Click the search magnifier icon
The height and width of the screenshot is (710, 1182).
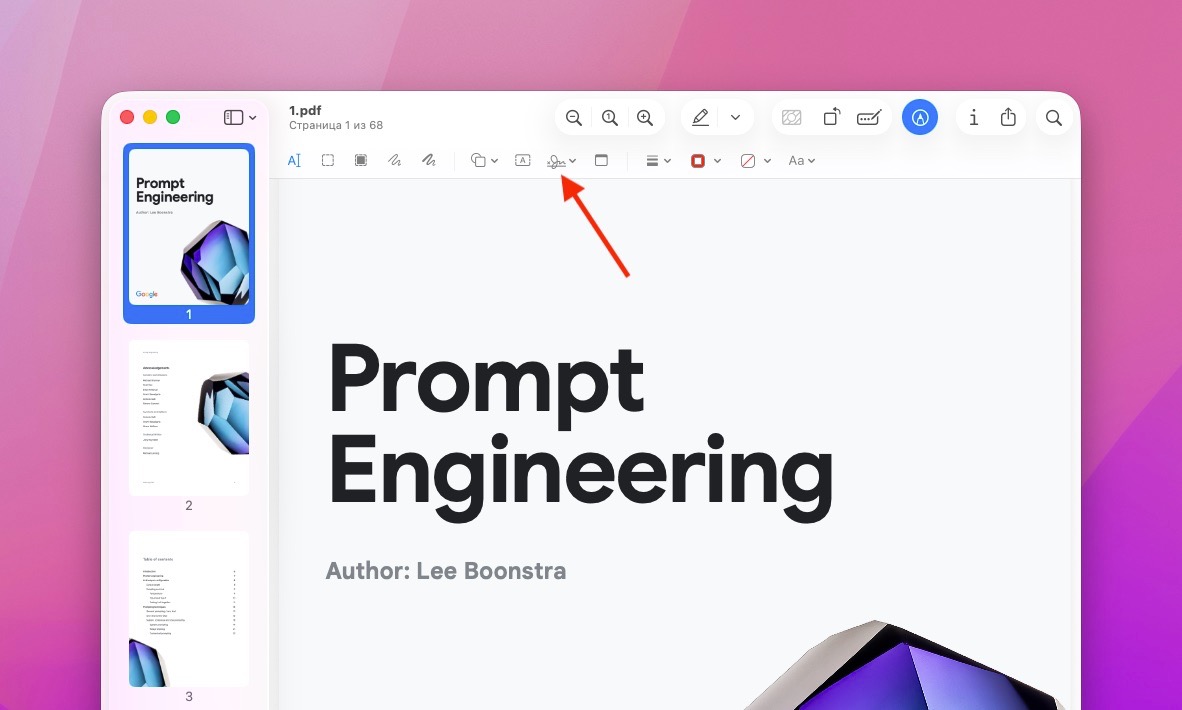pos(1054,118)
